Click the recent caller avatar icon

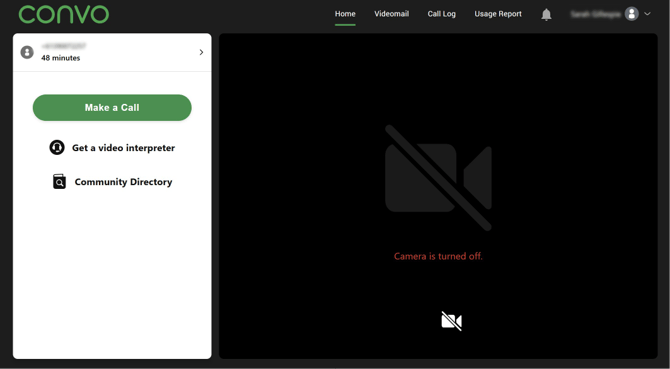pos(27,52)
